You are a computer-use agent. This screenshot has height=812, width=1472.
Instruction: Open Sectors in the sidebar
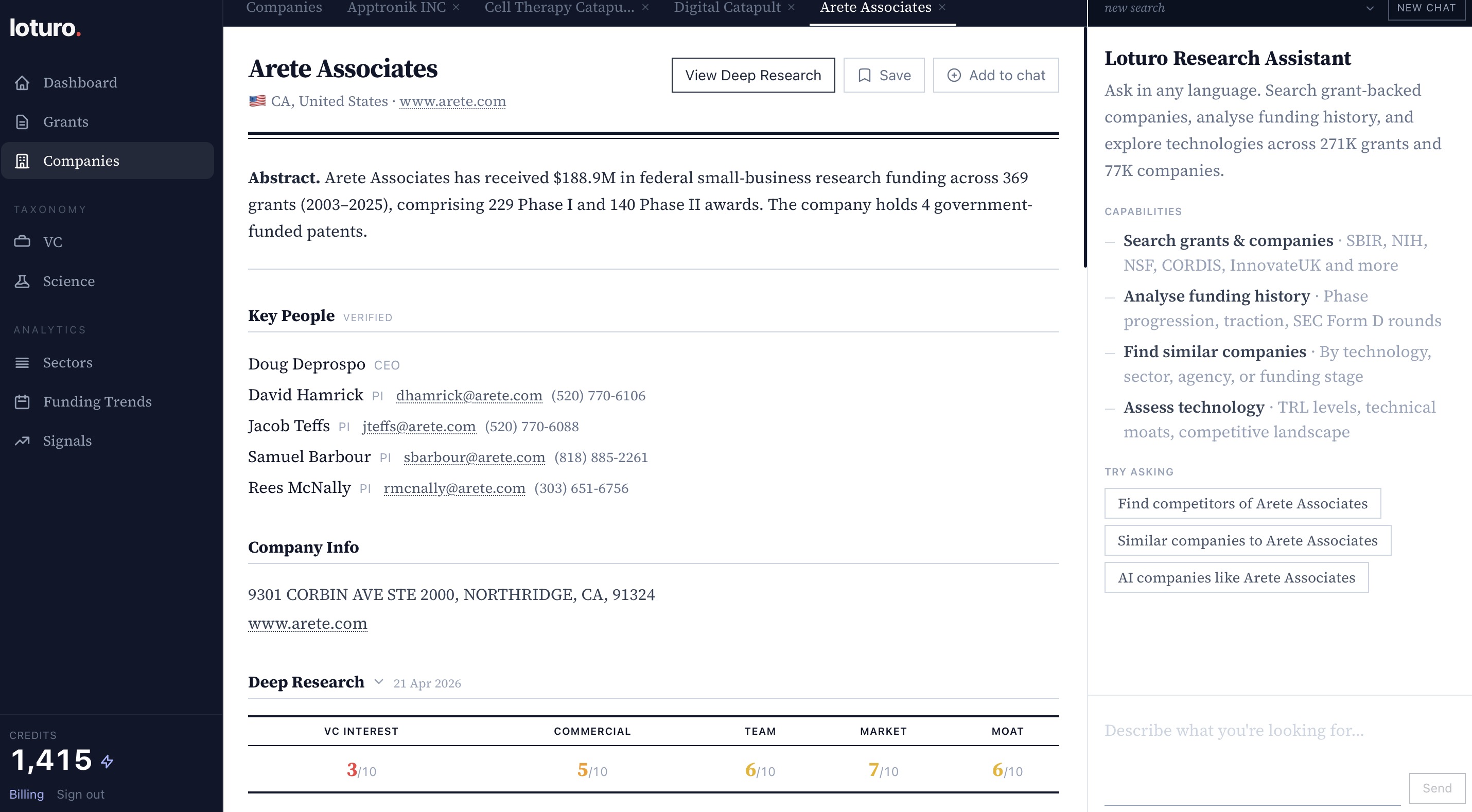click(x=108, y=363)
